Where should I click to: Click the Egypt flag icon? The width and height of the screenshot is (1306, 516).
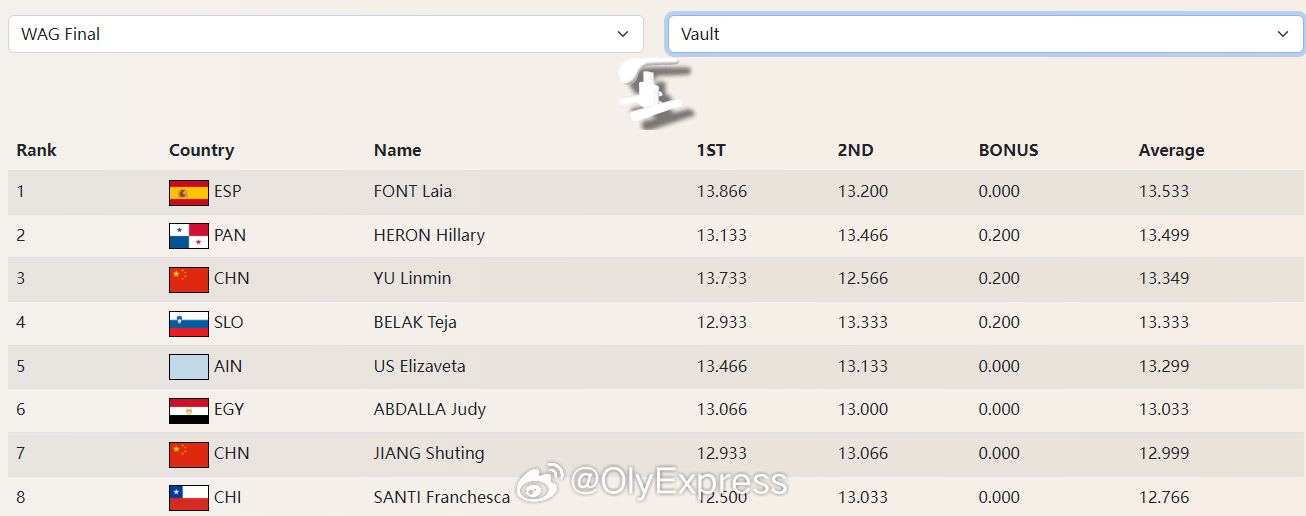(188, 410)
